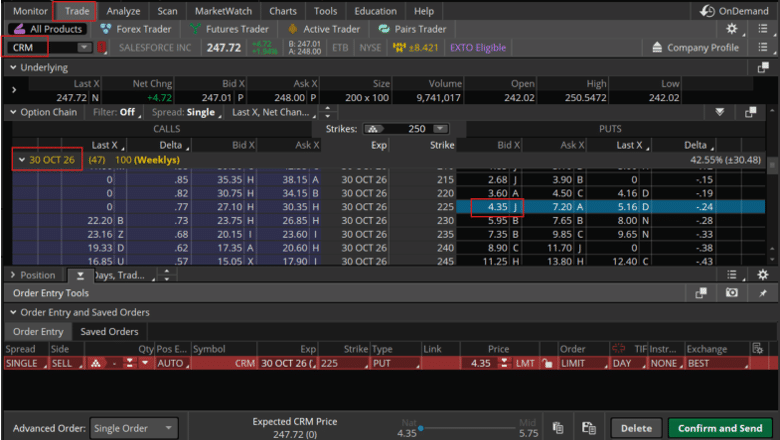Click the double-down arrow in Option Chain header
The width and height of the screenshot is (780, 440).
click(719, 112)
